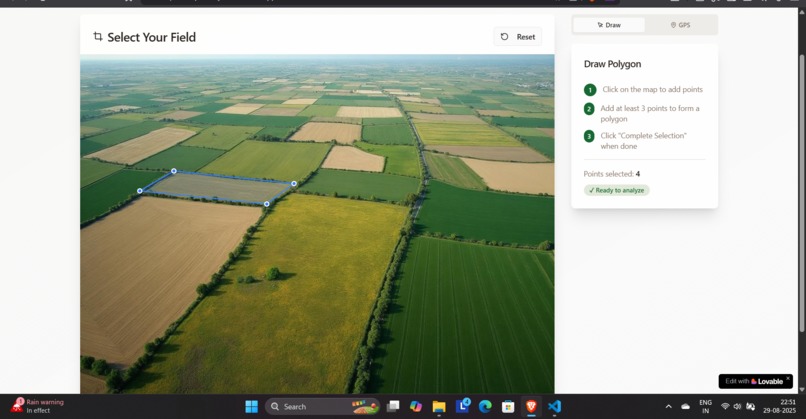Select the top-left polygon vertex handle
The width and height of the screenshot is (806, 419).
click(174, 171)
